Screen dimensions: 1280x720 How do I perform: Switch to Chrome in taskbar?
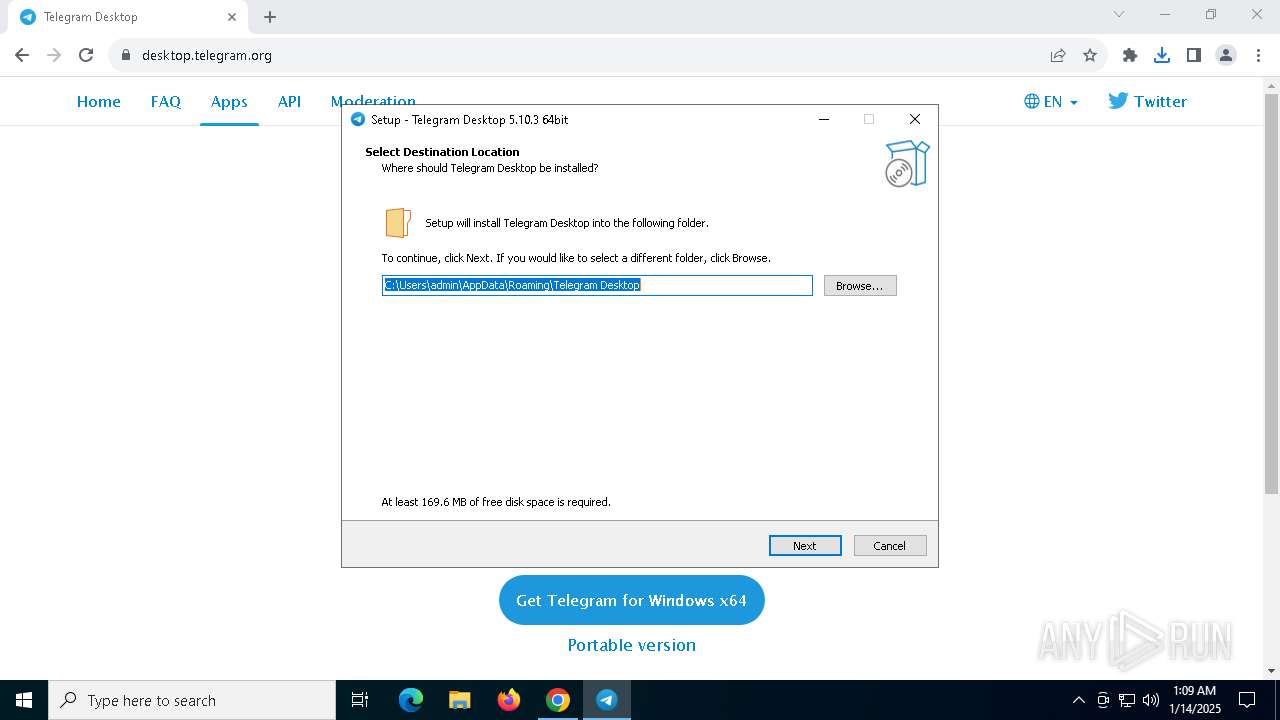coord(558,700)
